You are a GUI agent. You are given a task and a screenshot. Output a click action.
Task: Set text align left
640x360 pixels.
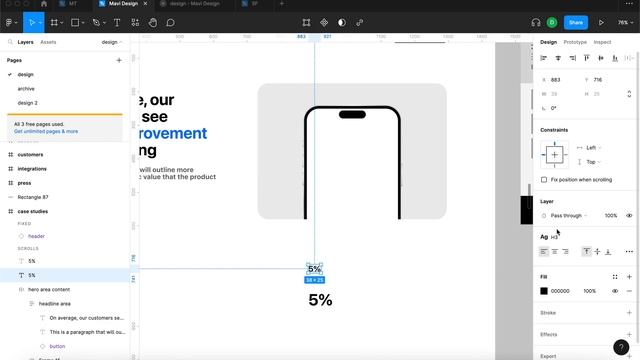[x=544, y=252]
